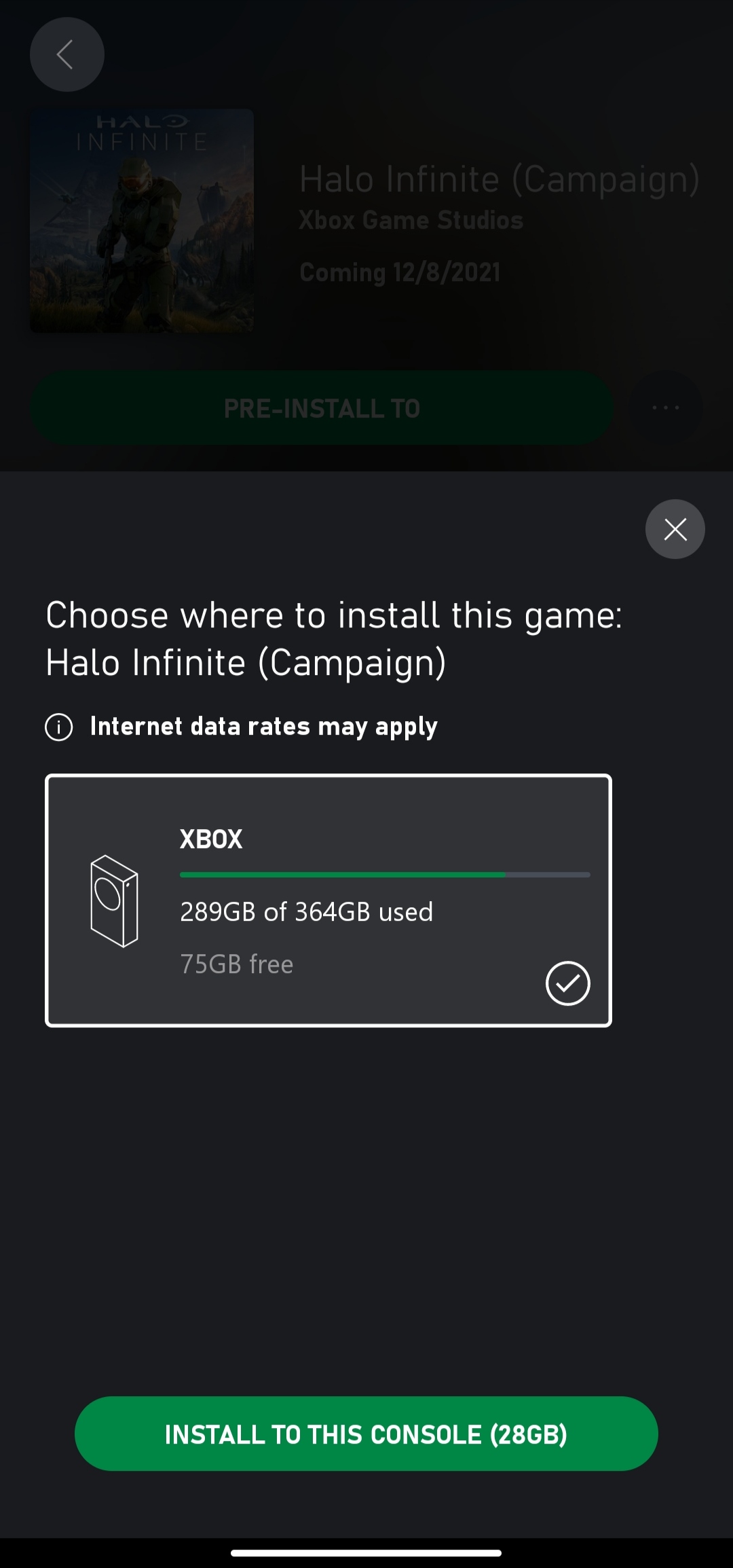Close the install location dialog
The height and width of the screenshot is (1568, 733).
(x=675, y=529)
